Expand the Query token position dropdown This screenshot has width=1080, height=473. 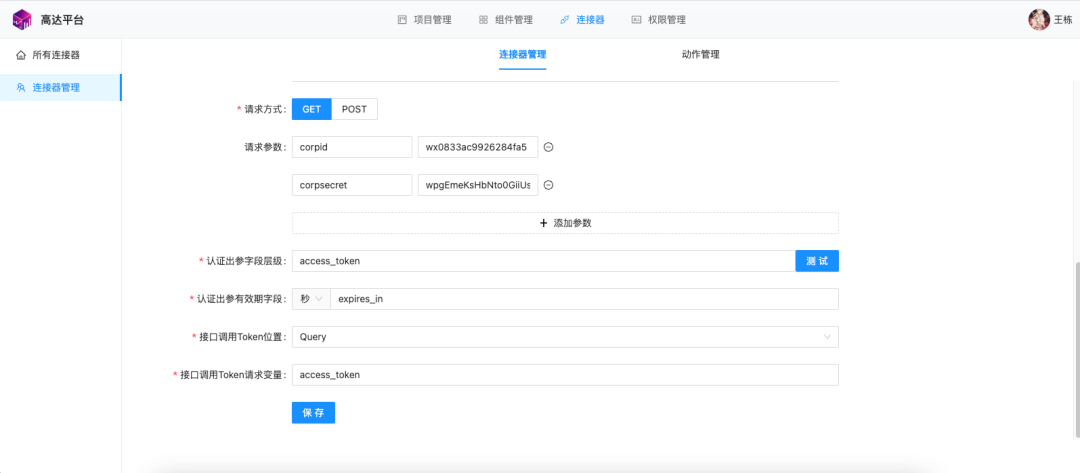coord(565,337)
